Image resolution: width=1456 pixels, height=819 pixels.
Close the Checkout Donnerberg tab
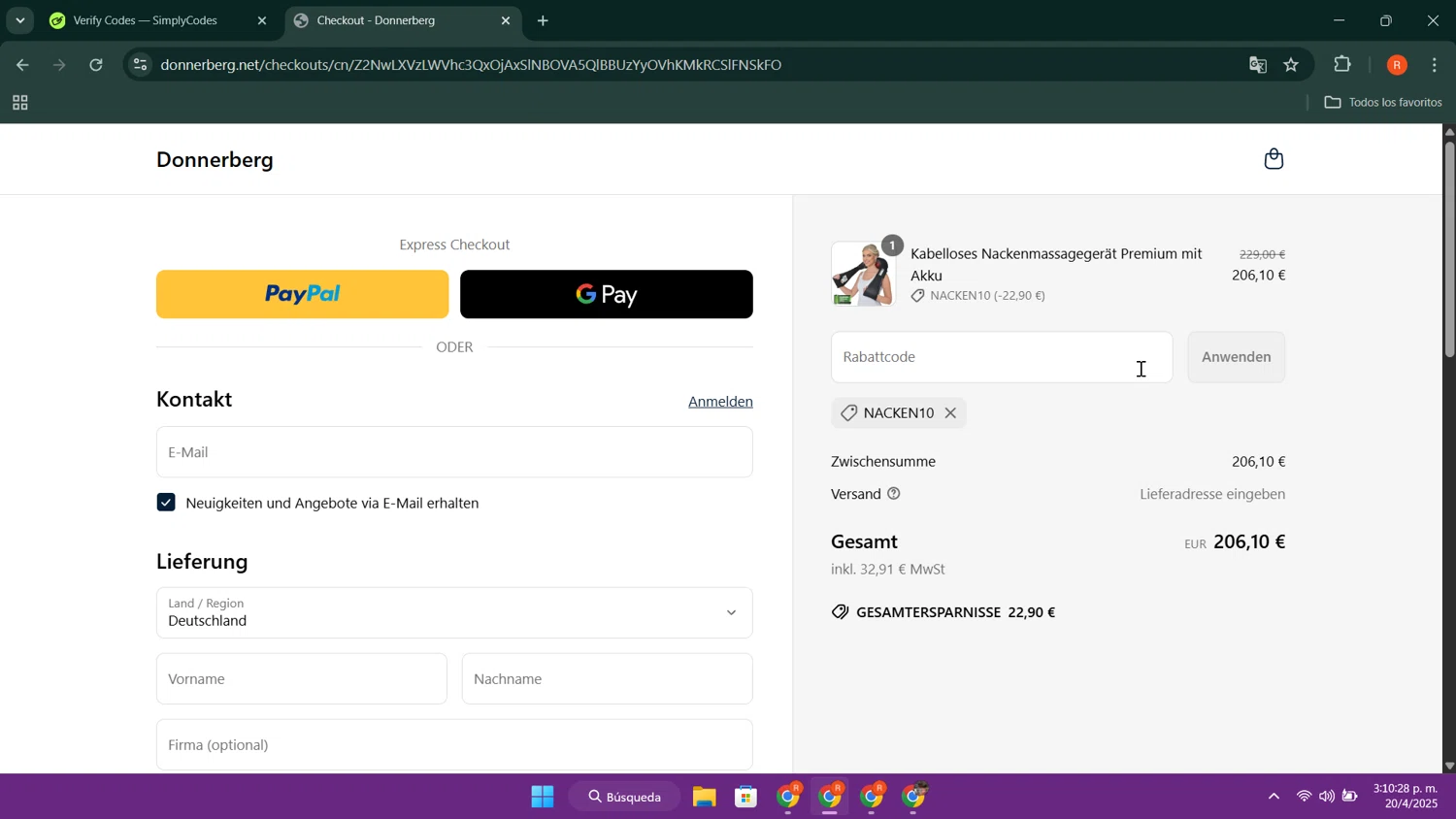[505, 20]
